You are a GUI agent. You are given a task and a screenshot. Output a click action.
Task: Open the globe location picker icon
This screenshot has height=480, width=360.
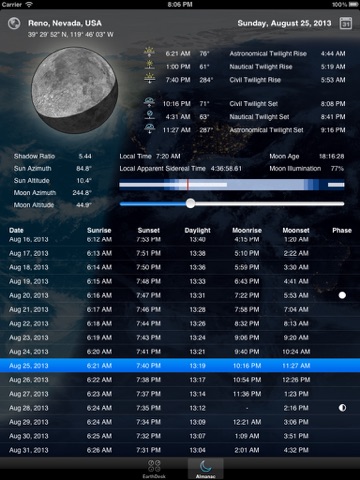[14, 24]
